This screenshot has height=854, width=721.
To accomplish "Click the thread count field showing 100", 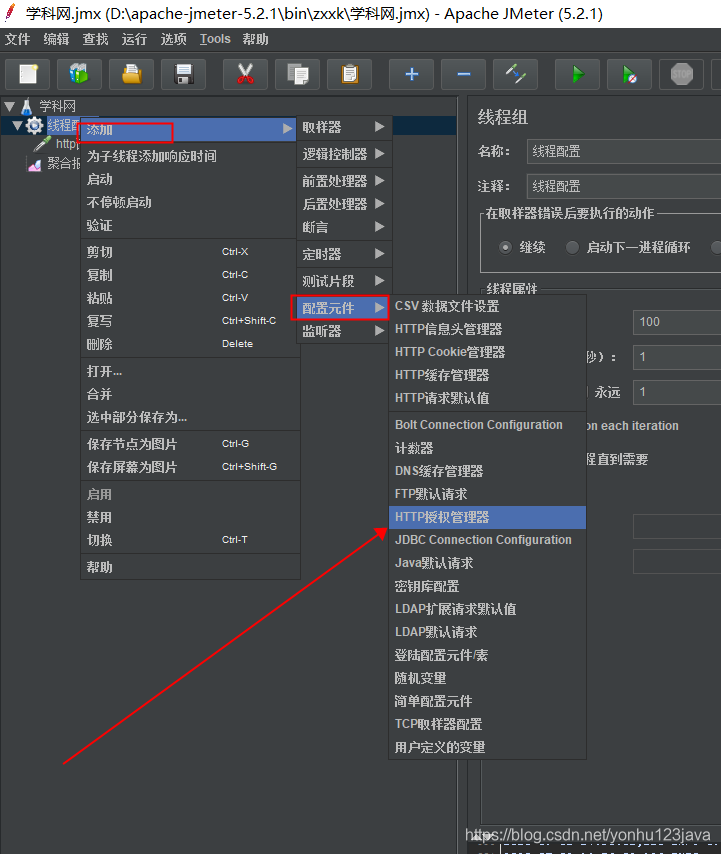I will coord(676,322).
